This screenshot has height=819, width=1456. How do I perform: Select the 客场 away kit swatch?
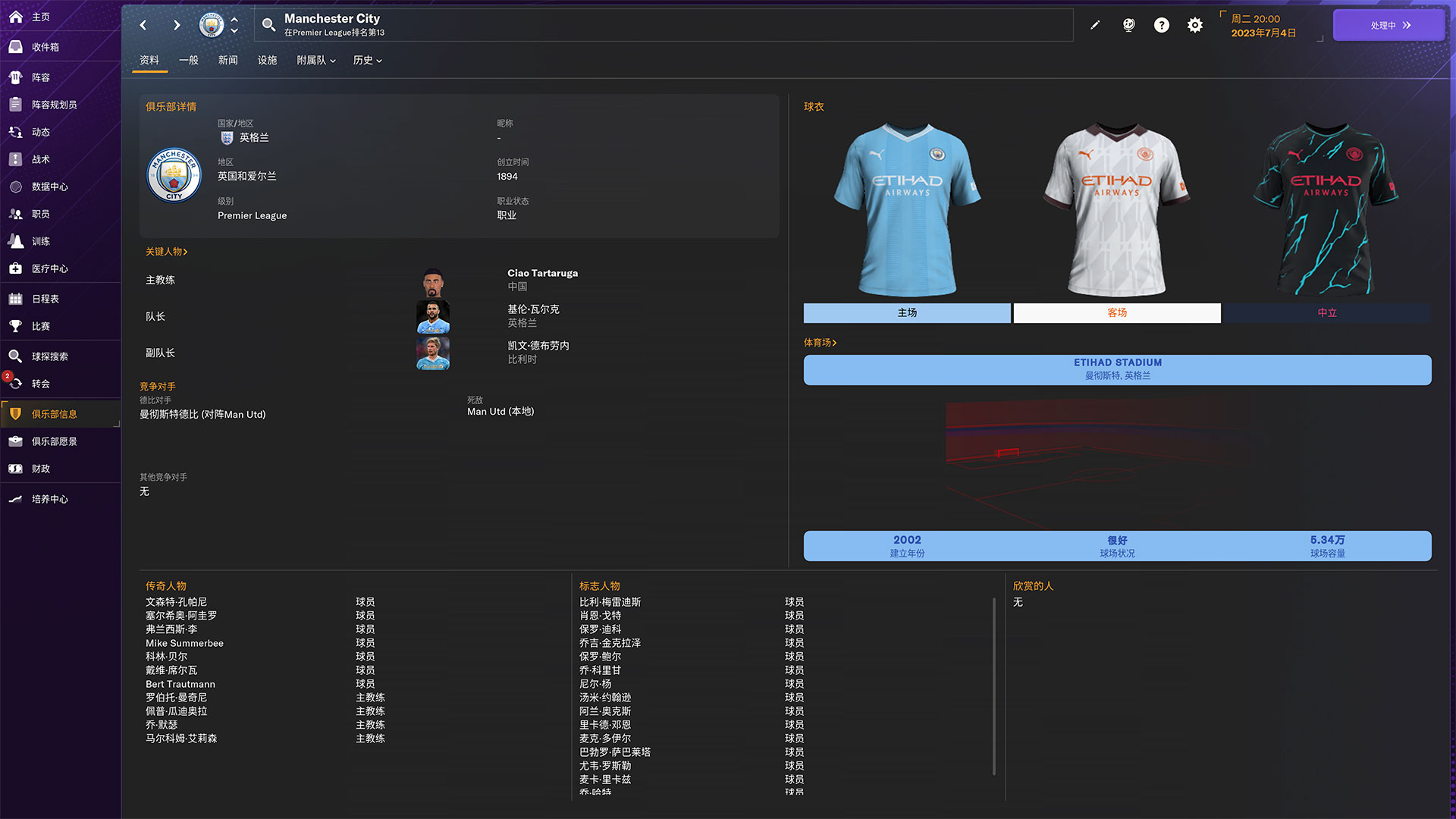click(1117, 313)
